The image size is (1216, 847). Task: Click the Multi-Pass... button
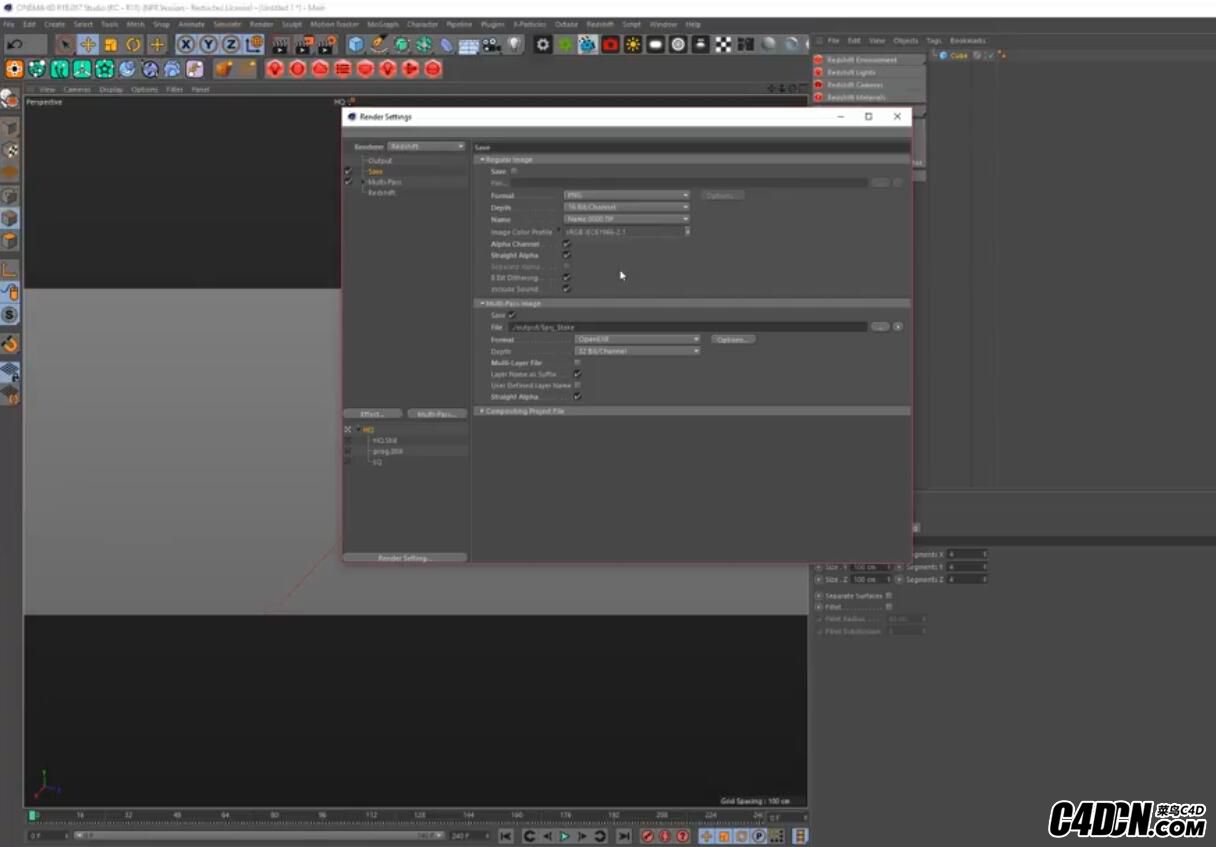pos(437,414)
